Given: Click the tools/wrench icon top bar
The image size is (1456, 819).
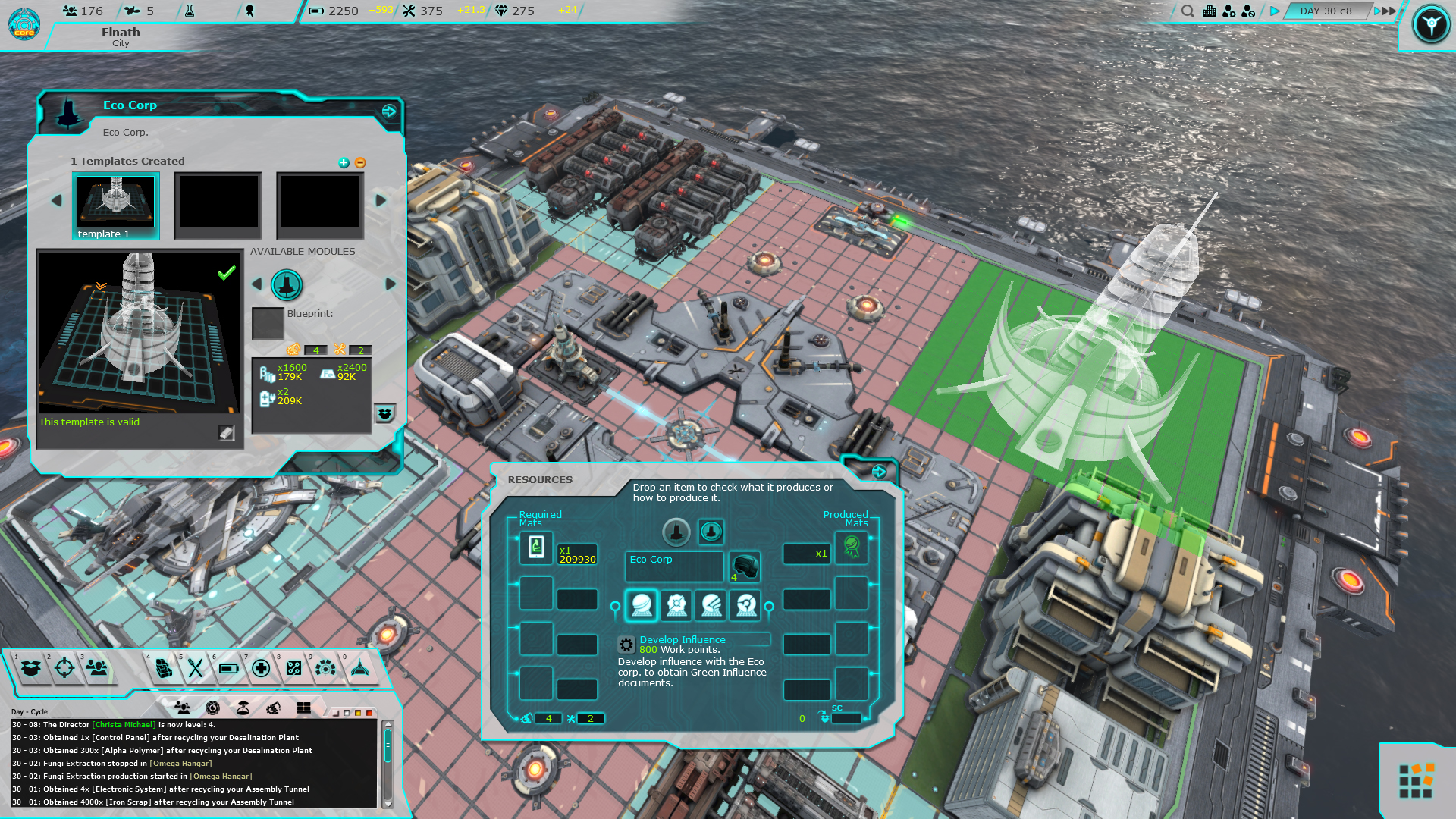Looking at the screenshot, I should tap(410, 11).
